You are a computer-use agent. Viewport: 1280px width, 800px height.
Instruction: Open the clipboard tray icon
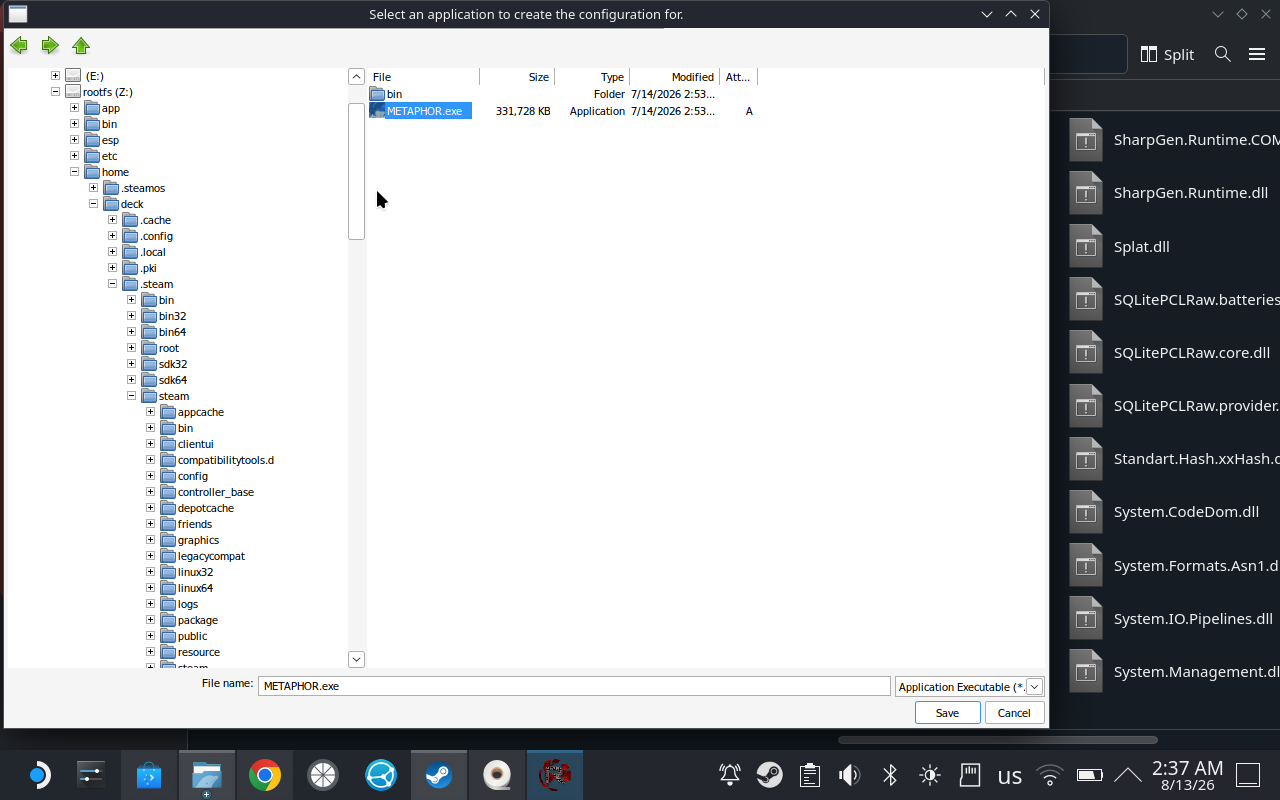(810, 775)
